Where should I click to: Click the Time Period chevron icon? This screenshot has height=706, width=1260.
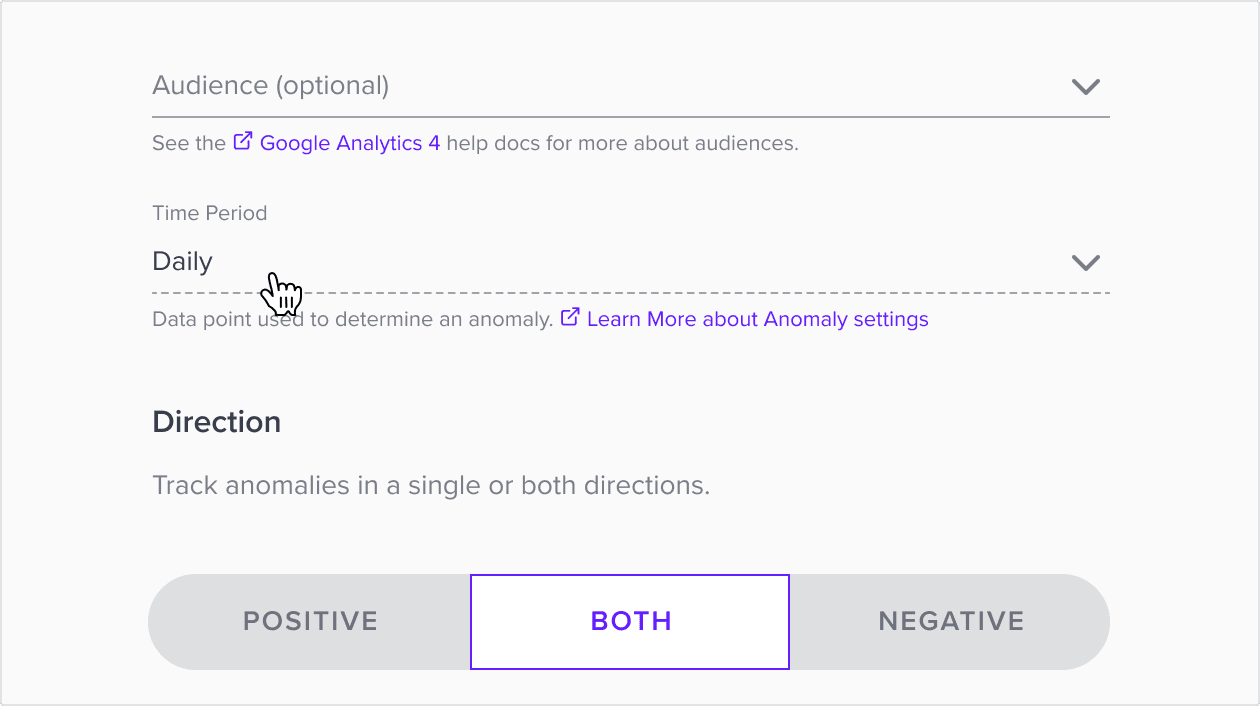pos(1086,262)
